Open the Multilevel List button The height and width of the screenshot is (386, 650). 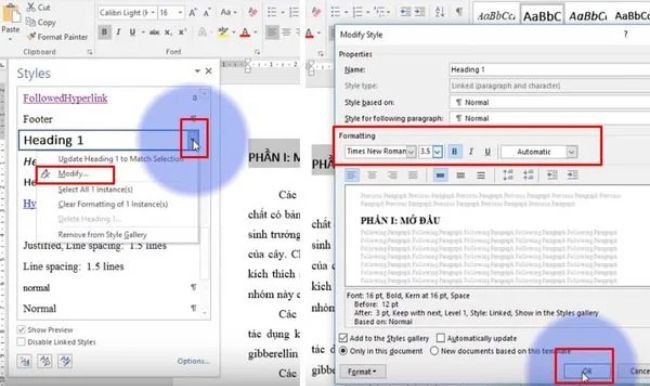pyautogui.click(x=381, y=12)
